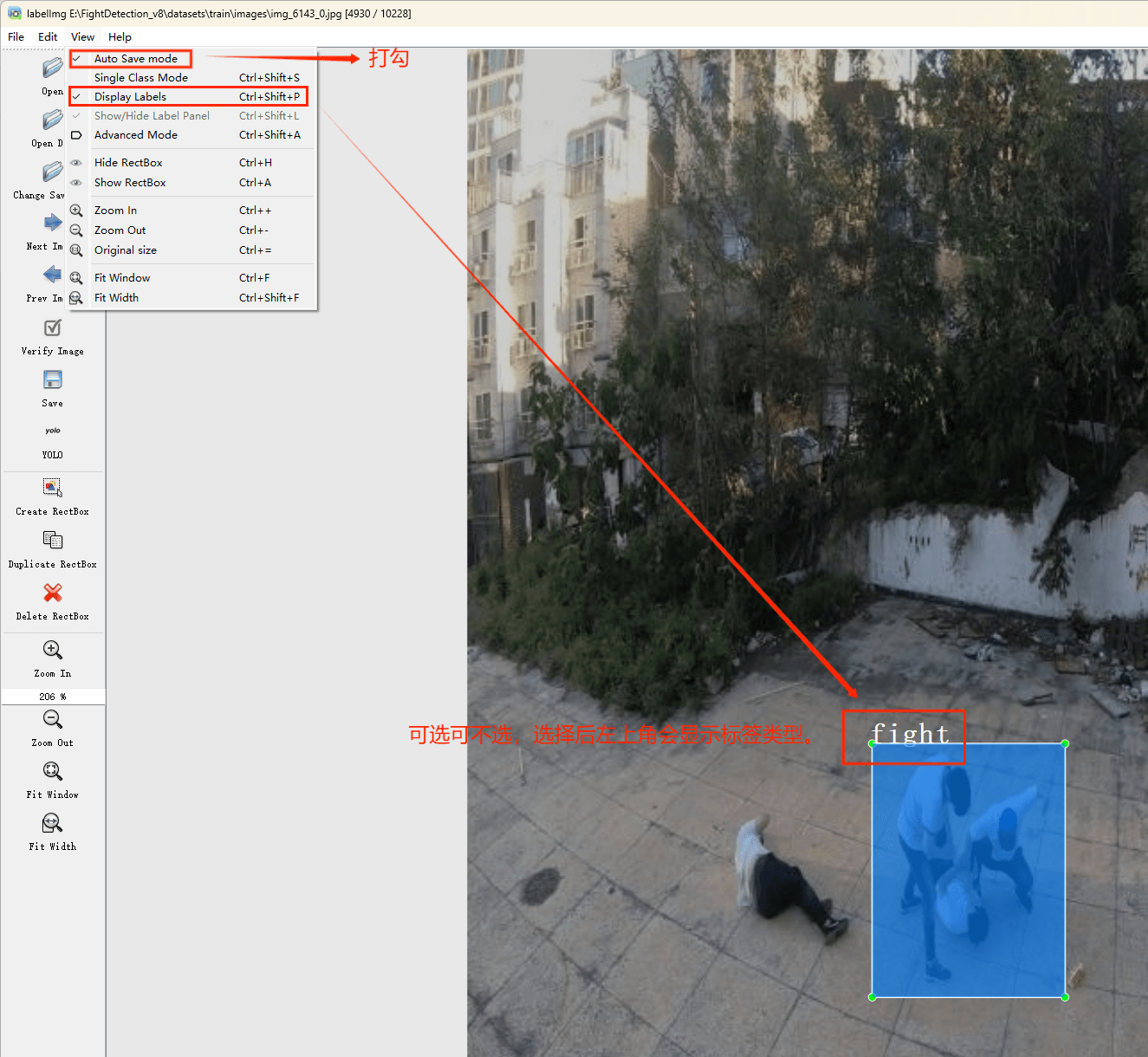
Task: Click the top-left green vertex of the fight box
Action: [872, 743]
